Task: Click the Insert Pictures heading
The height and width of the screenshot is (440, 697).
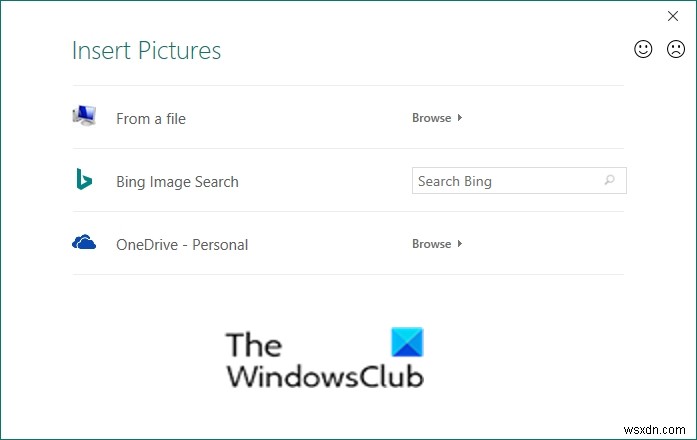Action: [147, 51]
